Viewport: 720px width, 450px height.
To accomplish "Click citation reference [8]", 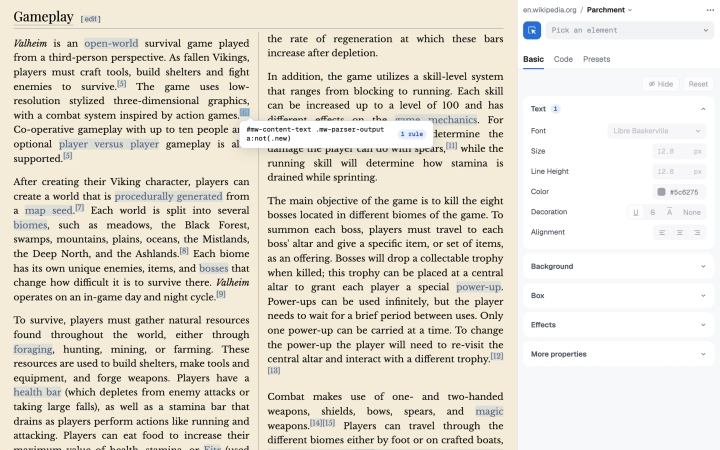I will point(184,251).
